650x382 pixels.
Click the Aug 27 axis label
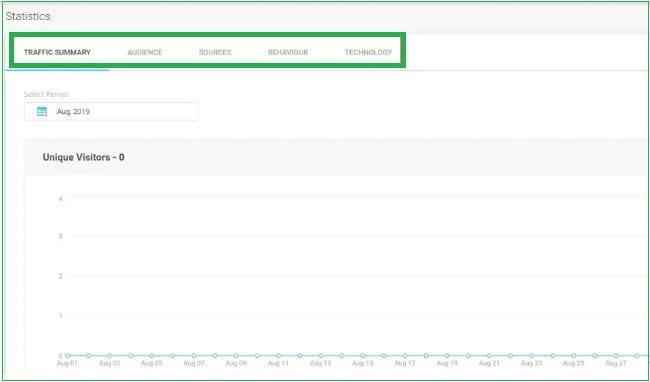[x=616, y=363]
